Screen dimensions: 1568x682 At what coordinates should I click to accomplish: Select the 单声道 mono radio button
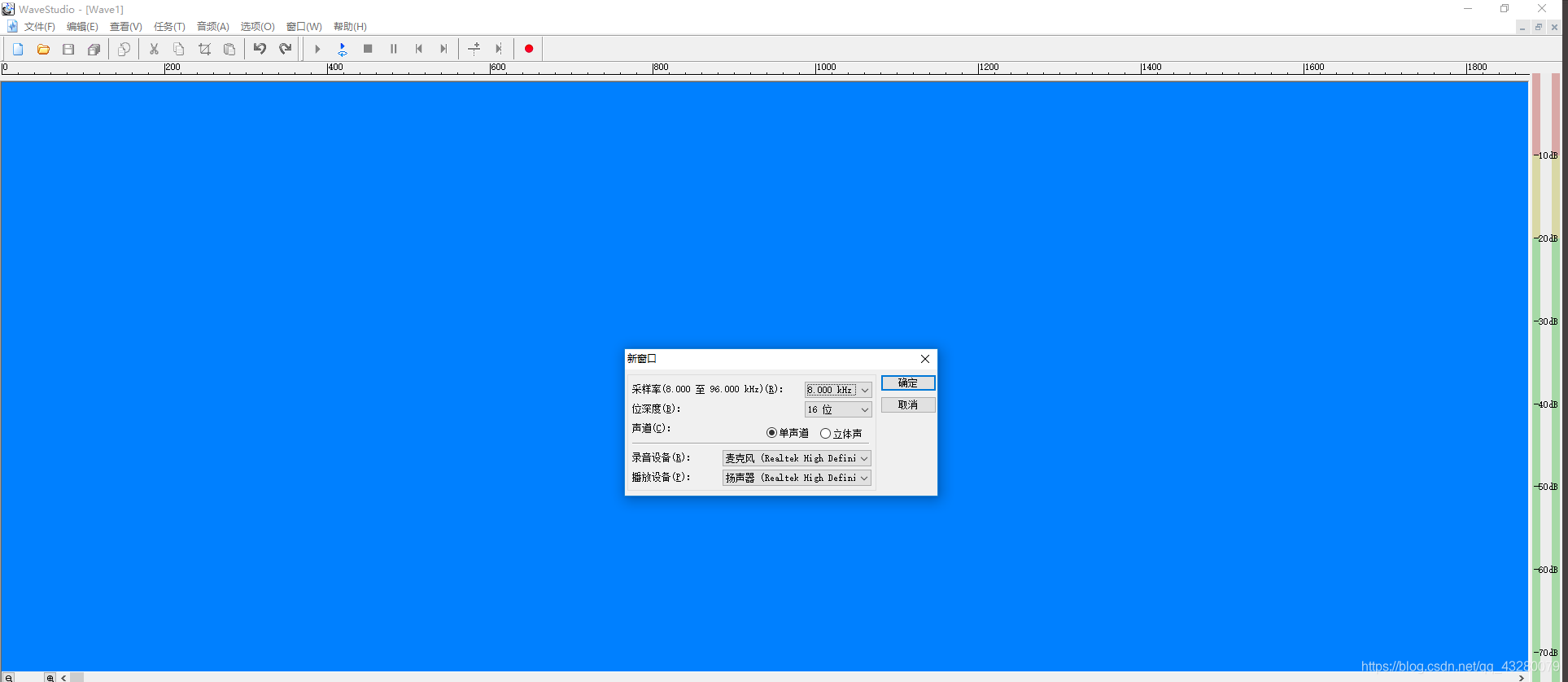tap(771, 433)
